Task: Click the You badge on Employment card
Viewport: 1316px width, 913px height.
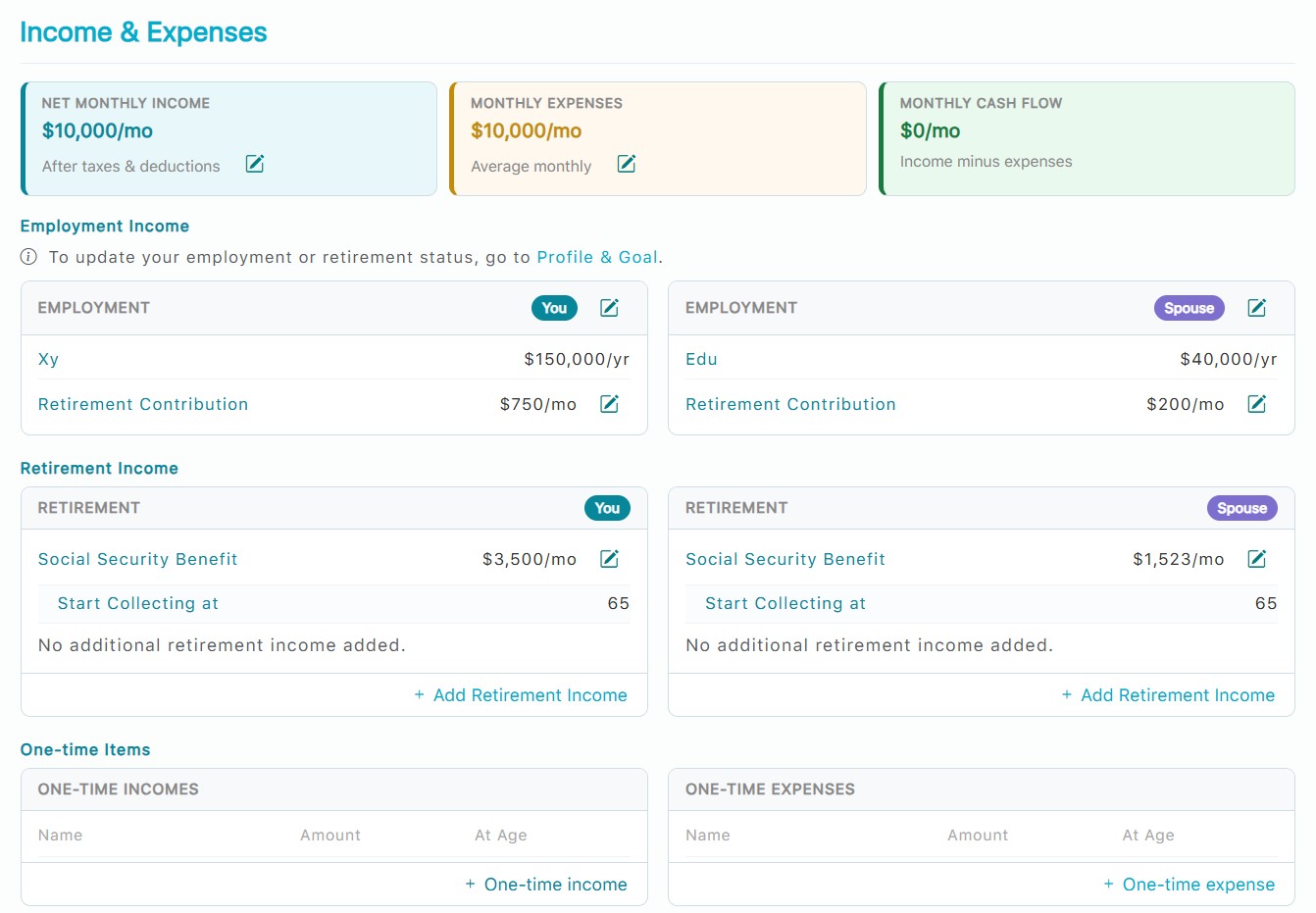Action: [555, 308]
